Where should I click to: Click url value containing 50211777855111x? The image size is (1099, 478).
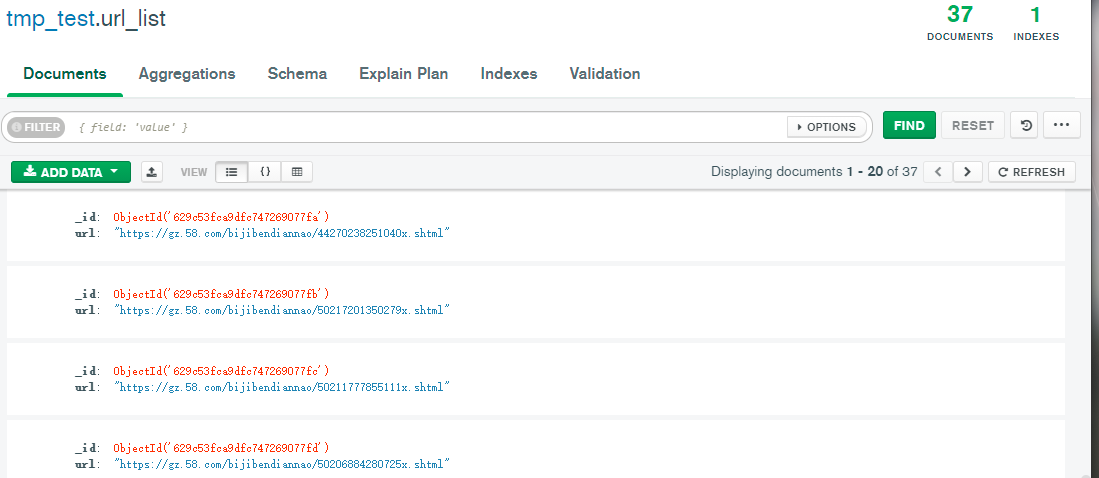pos(281,388)
